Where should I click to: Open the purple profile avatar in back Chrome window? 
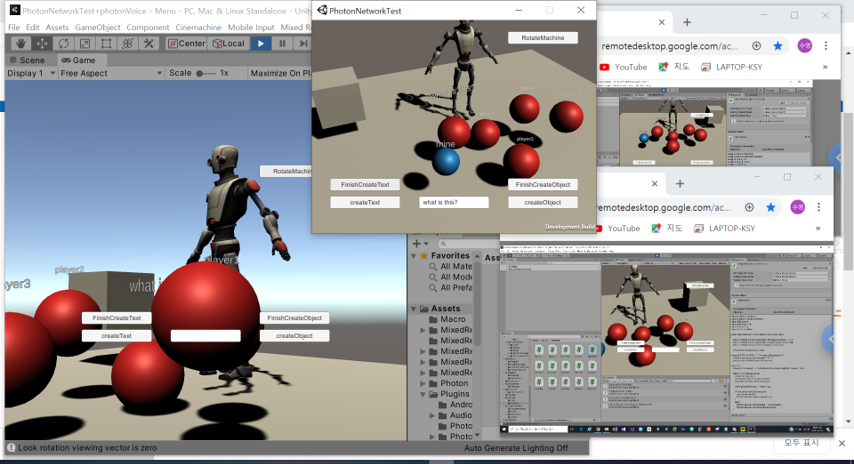[x=804, y=46]
